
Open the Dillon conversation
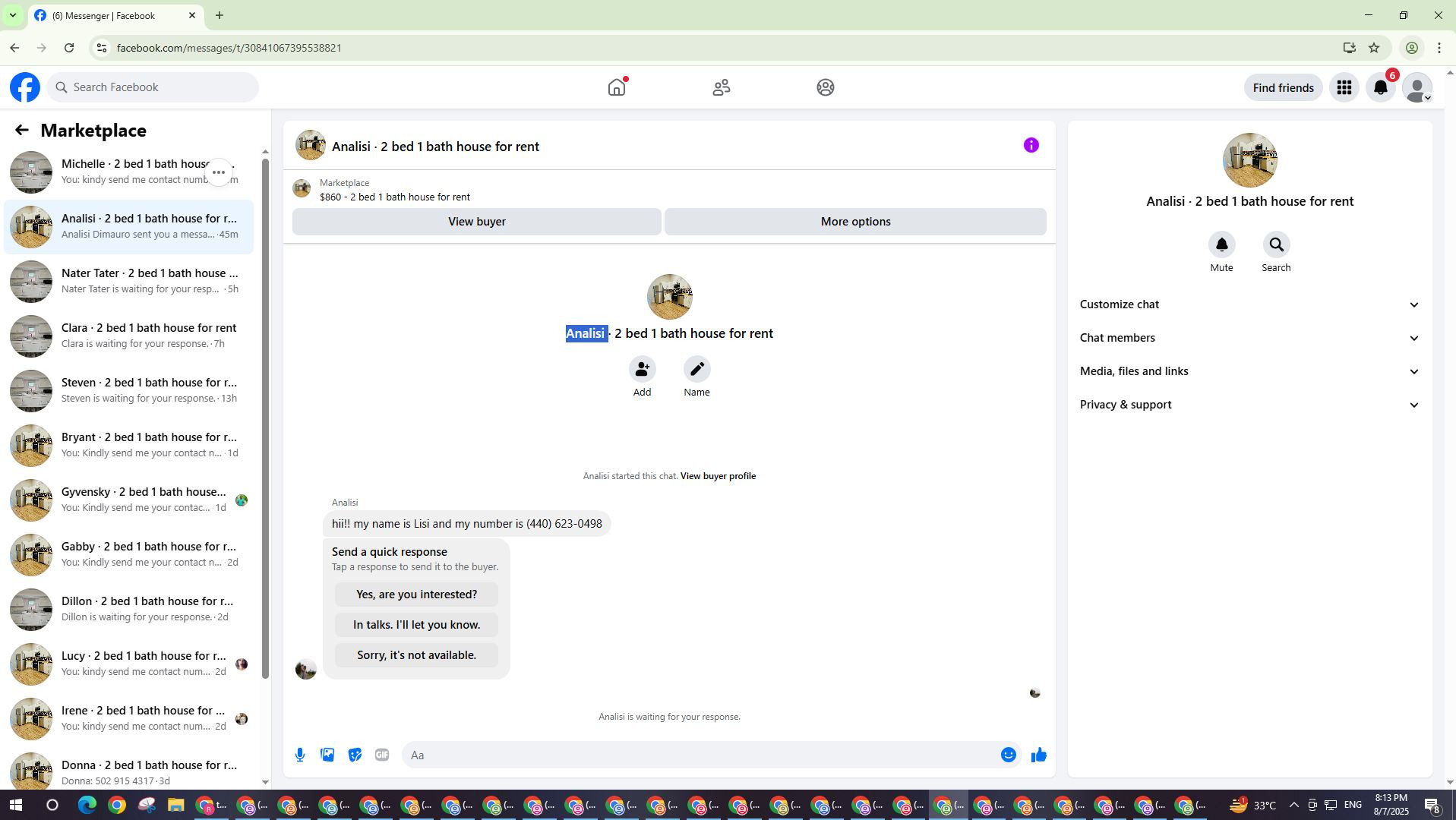click(129, 610)
